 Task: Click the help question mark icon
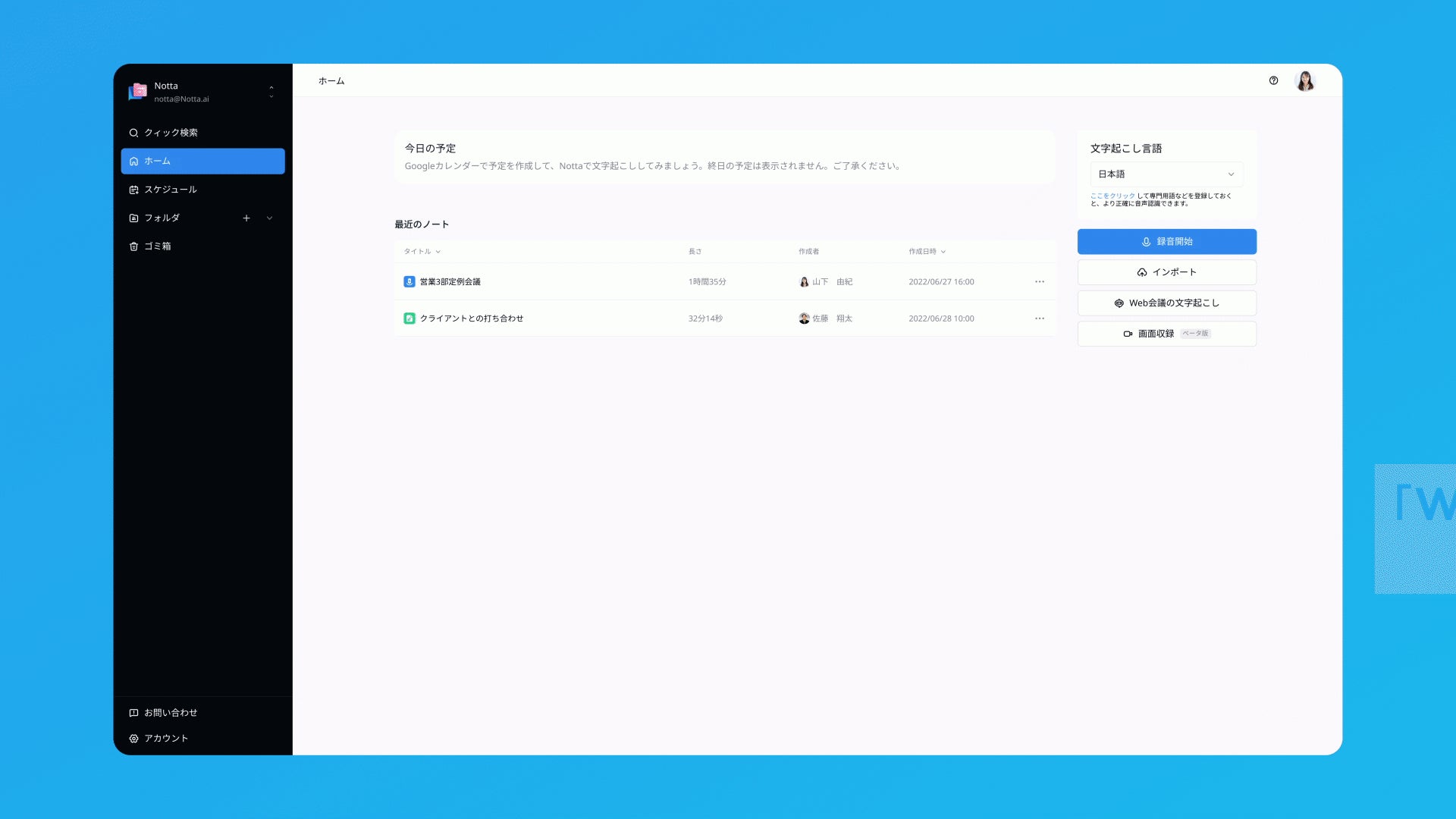[x=1273, y=80]
